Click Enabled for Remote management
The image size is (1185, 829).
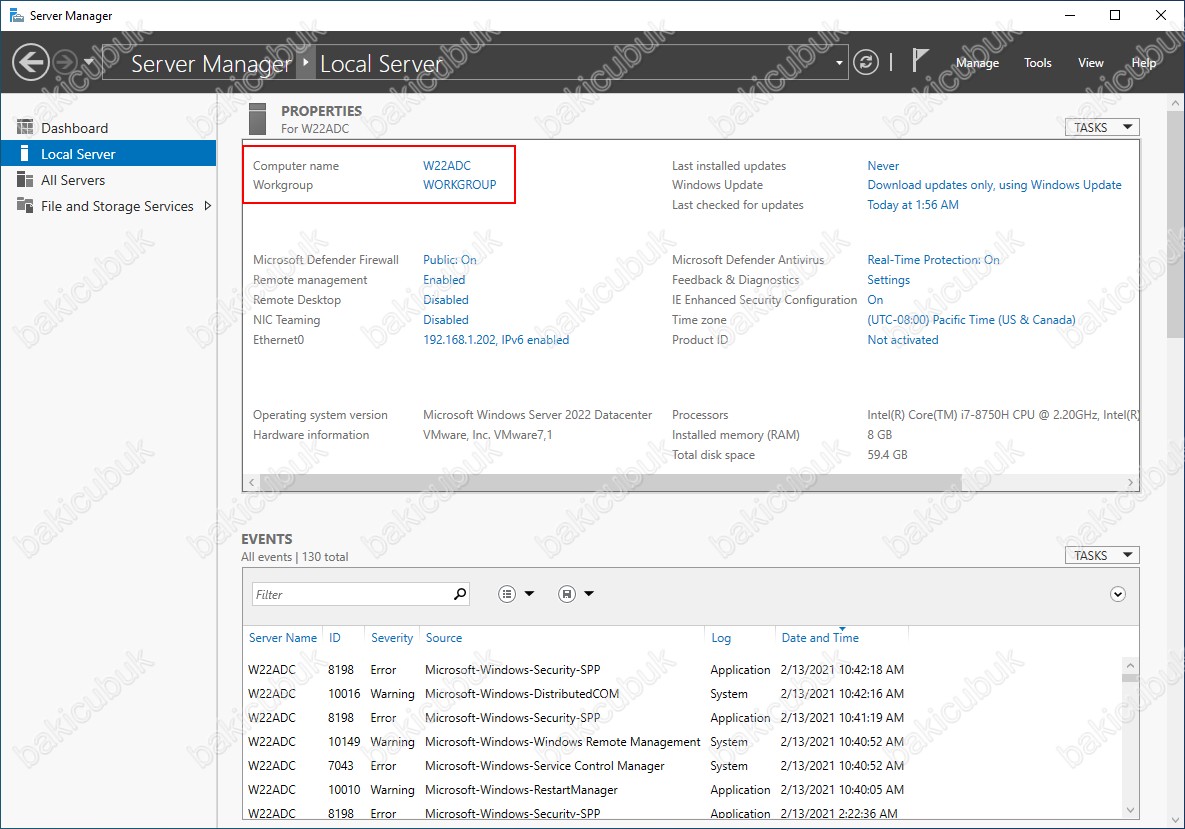(444, 280)
